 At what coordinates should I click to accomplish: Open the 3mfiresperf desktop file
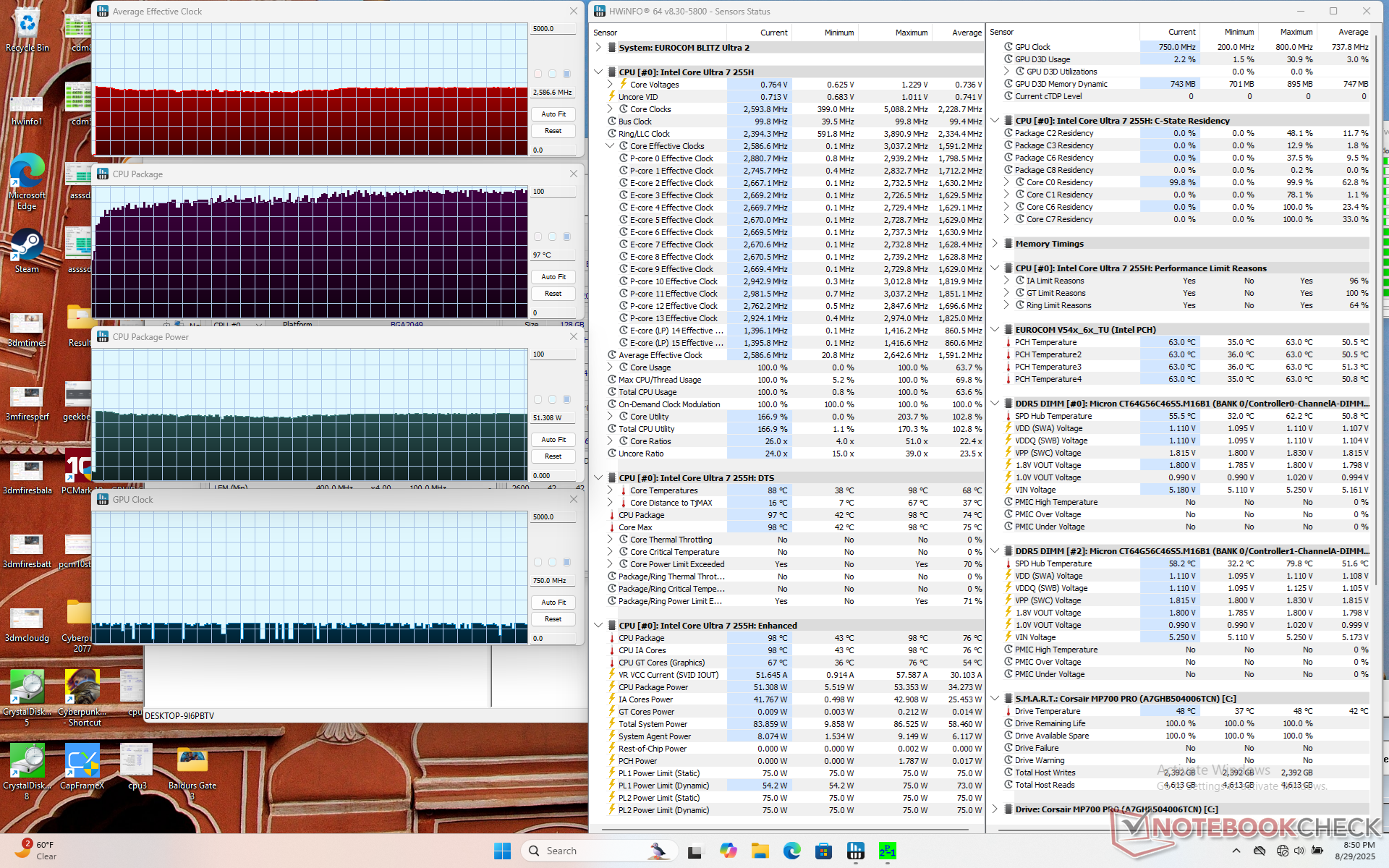[27, 404]
